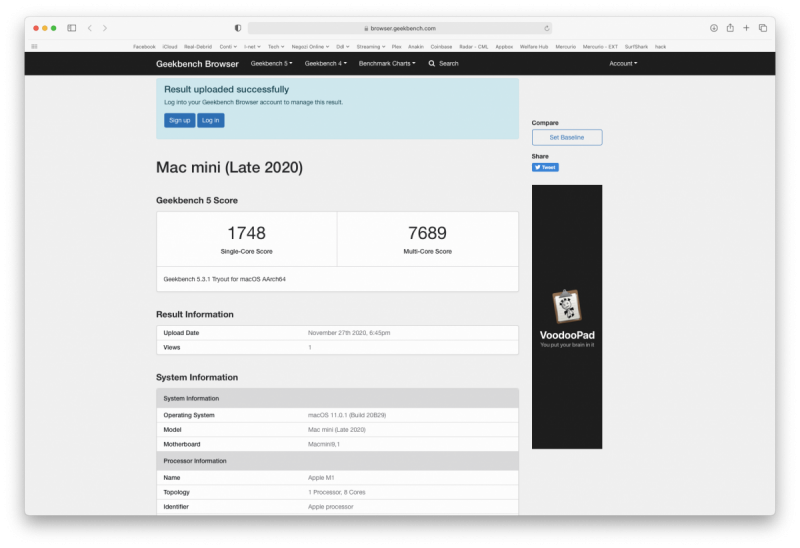
Task: Open the Coinbase bookmark
Action: pos(441,46)
